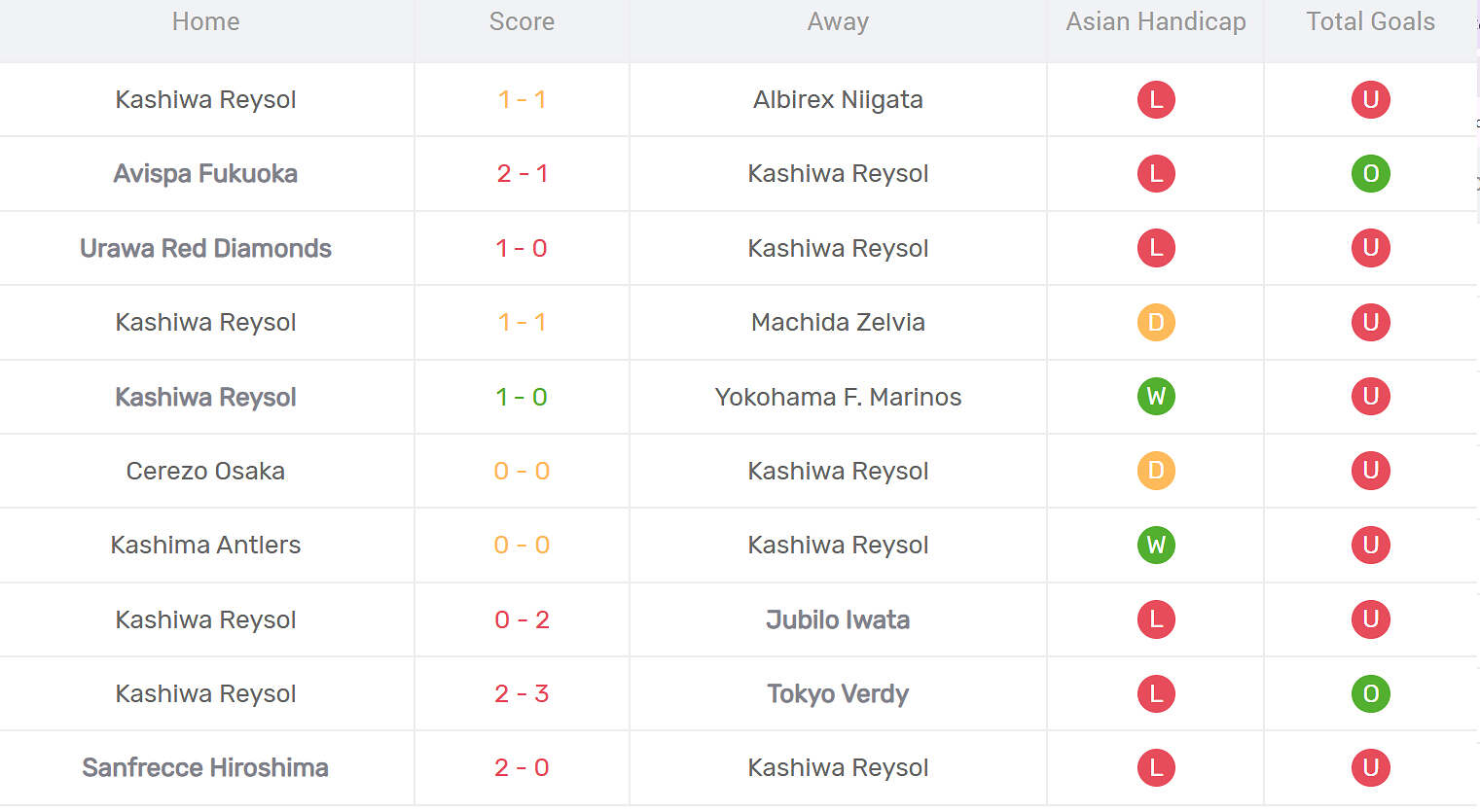This screenshot has height=812, width=1480.
Task: Click the Home column header
Action: pyautogui.click(x=205, y=21)
